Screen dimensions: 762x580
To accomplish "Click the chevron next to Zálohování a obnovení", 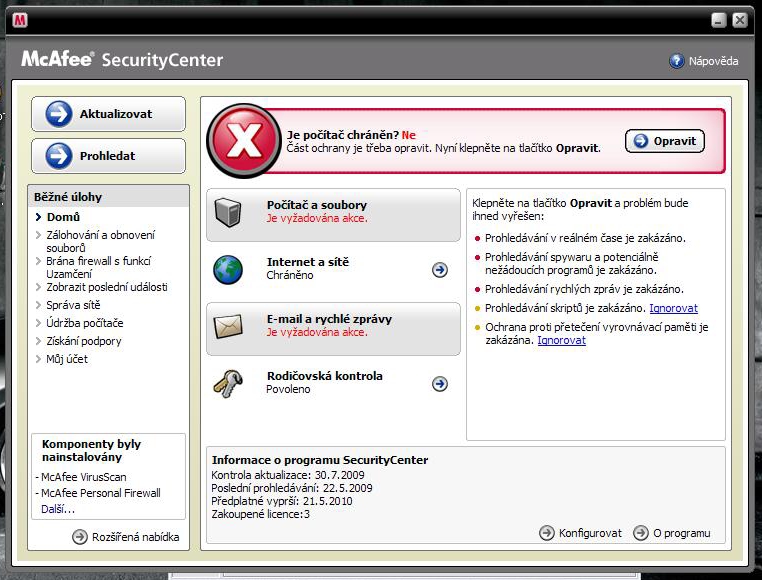I will [38, 235].
